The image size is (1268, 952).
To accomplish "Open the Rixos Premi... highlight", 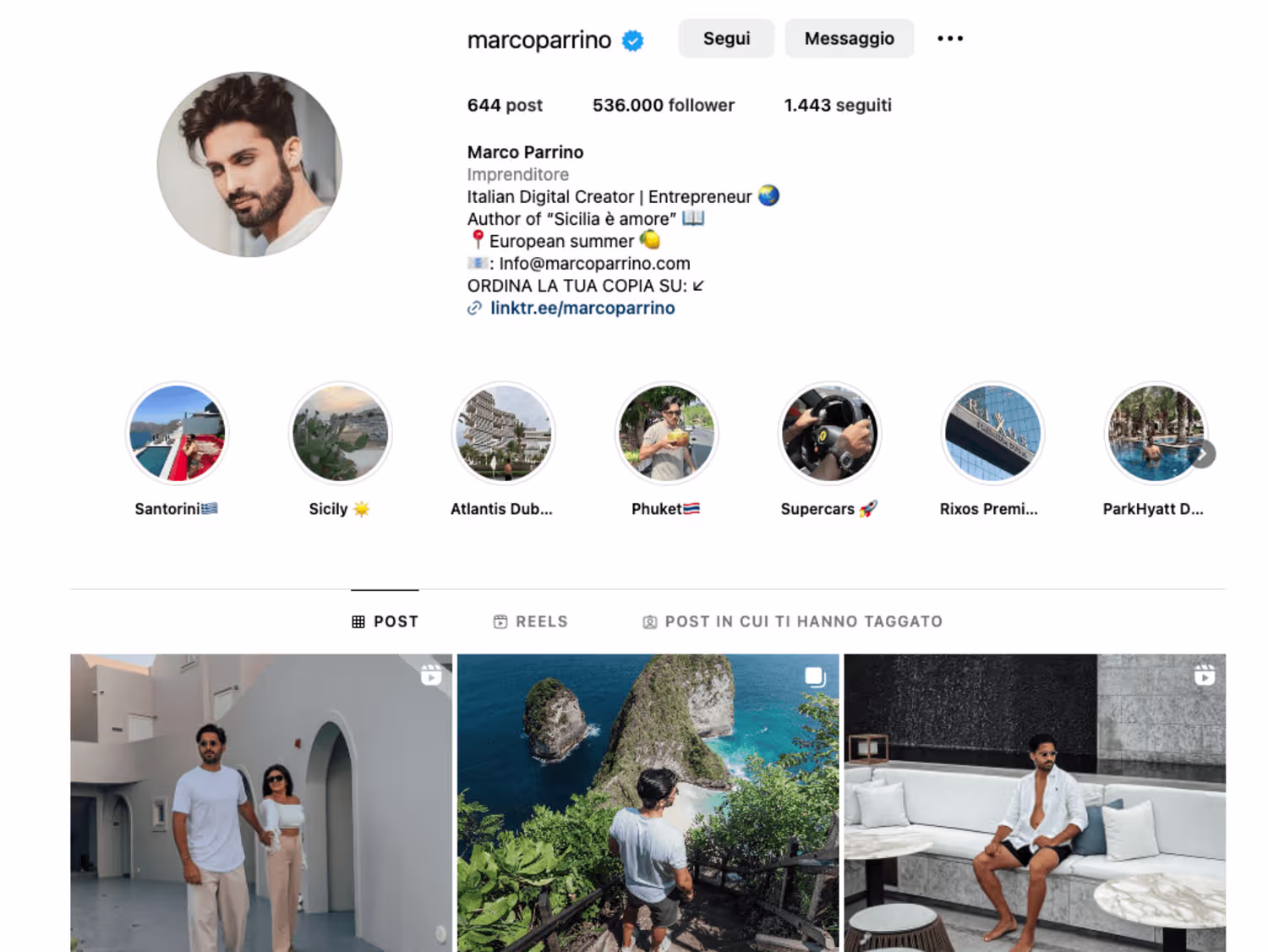I will tap(992, 434).
